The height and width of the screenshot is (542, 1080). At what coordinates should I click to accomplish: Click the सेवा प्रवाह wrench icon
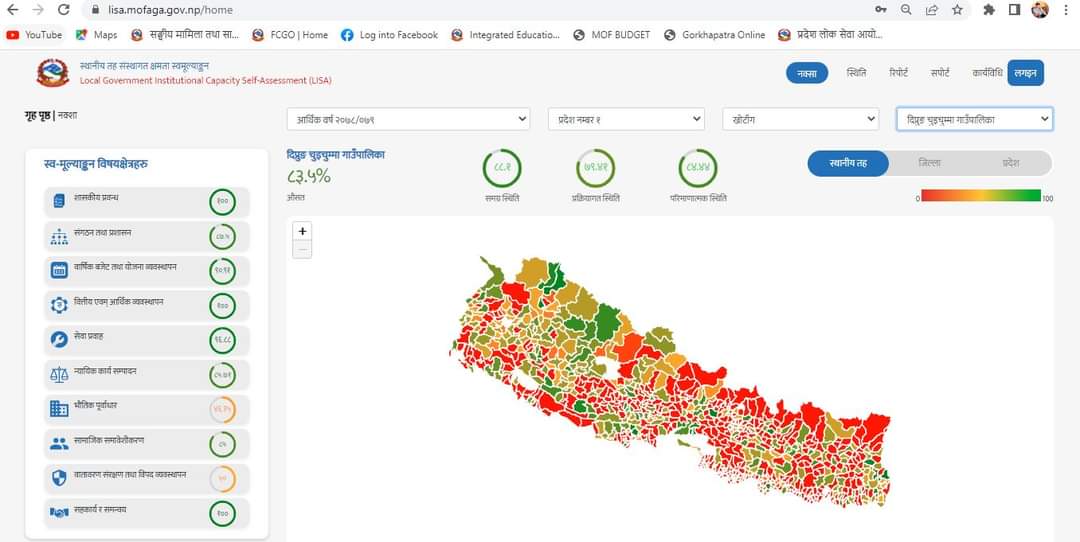(x=59, y=340)
